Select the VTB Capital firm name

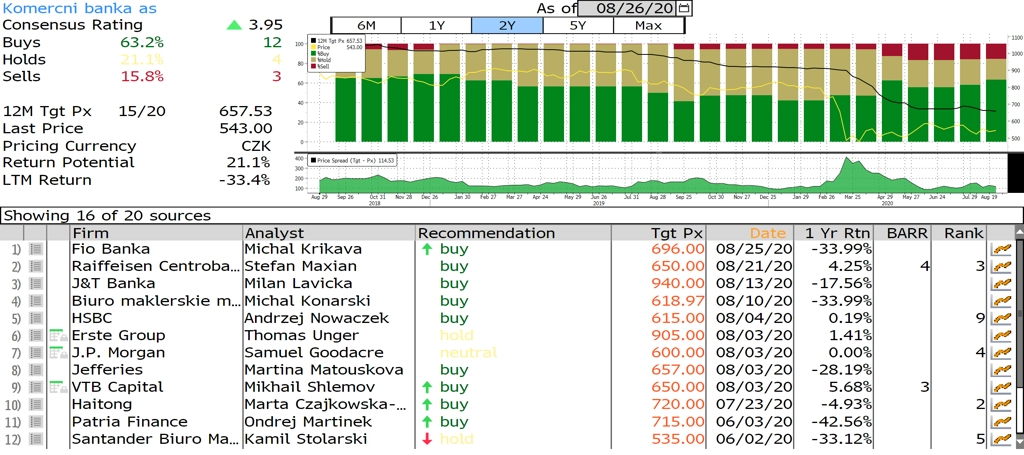[x=118, y=386]
